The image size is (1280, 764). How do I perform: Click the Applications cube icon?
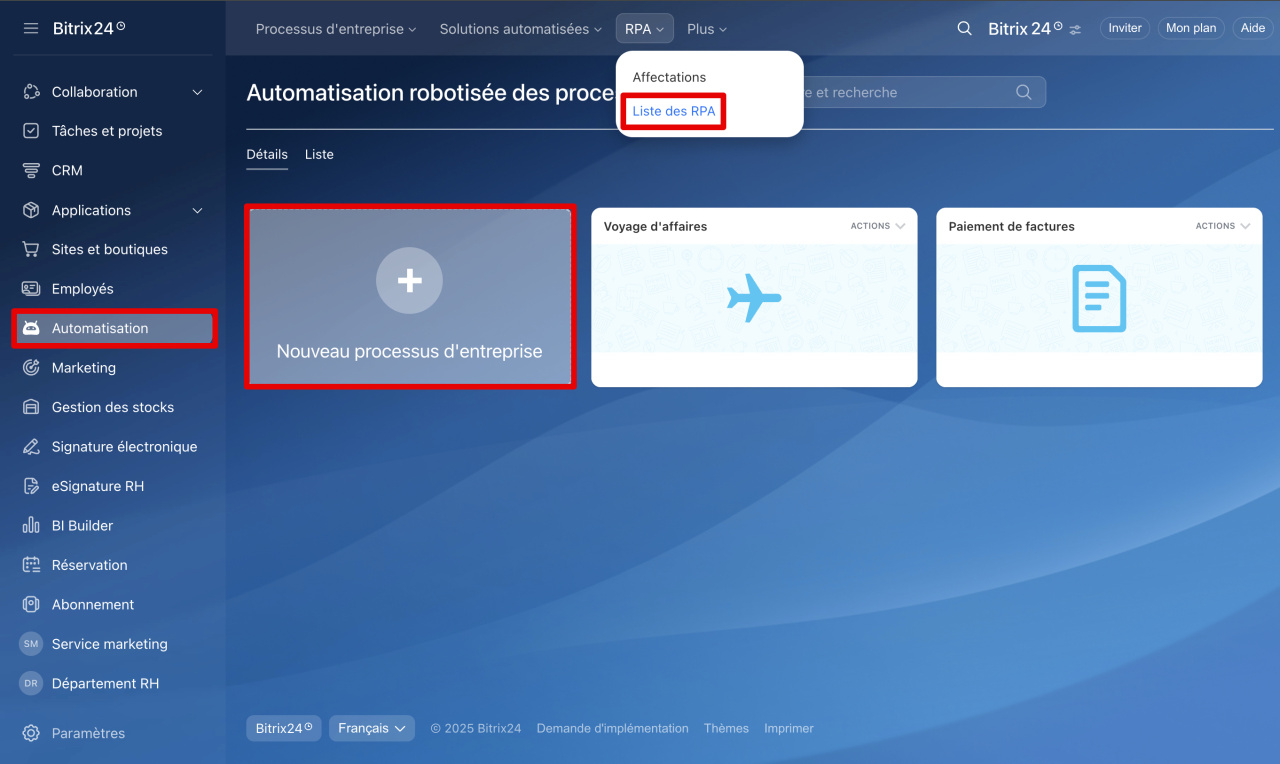(x=31, y=210)
